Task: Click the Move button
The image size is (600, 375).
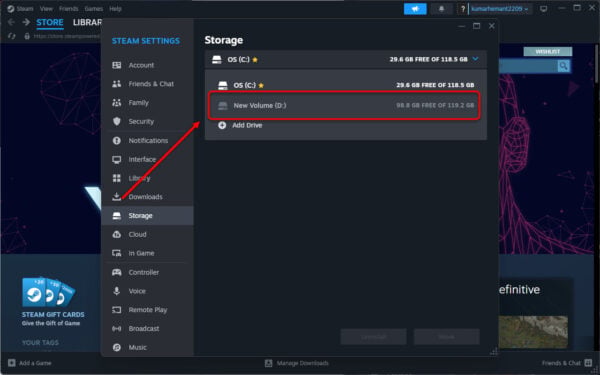Action: click(x=447, y=337)
